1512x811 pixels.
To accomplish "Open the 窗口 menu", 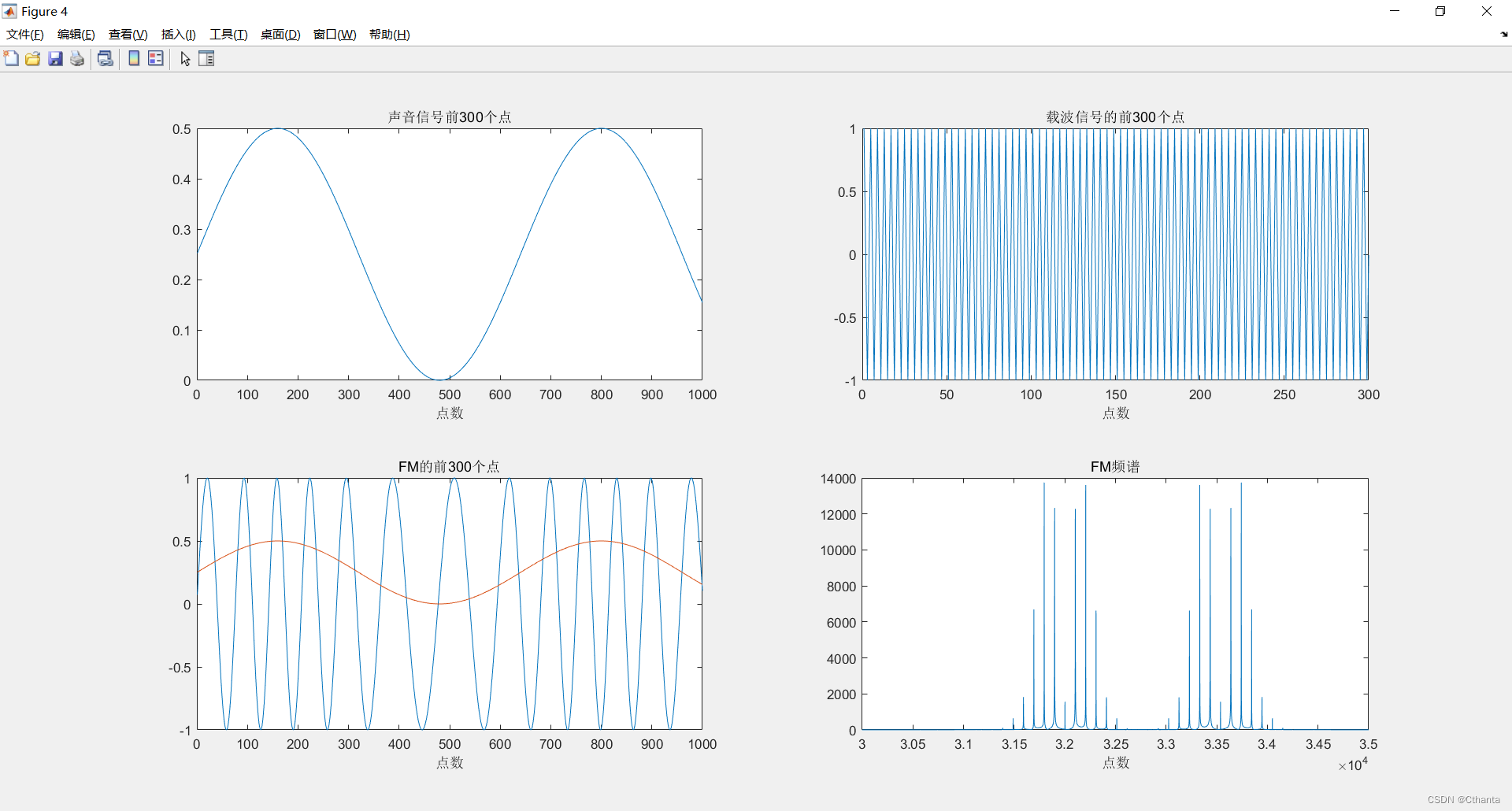I will (334, 34).
